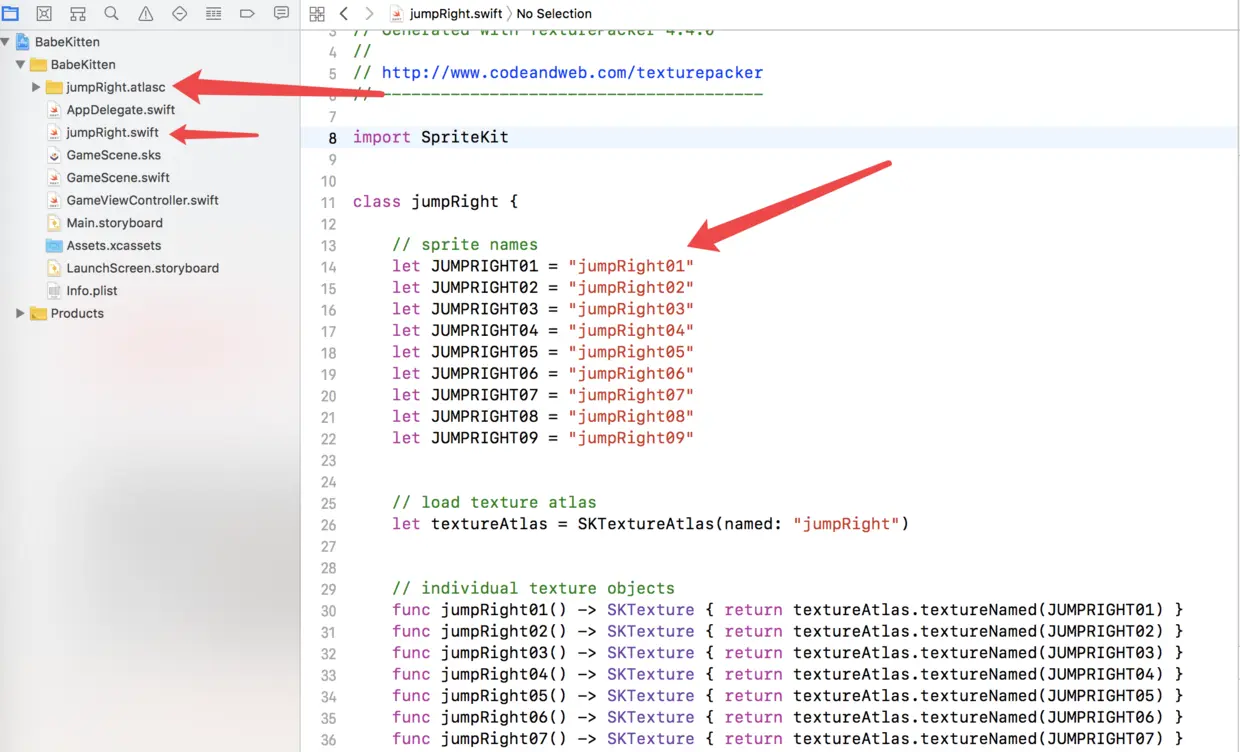
Task: Open Main.storyboard
Action: tap(114, 223)
